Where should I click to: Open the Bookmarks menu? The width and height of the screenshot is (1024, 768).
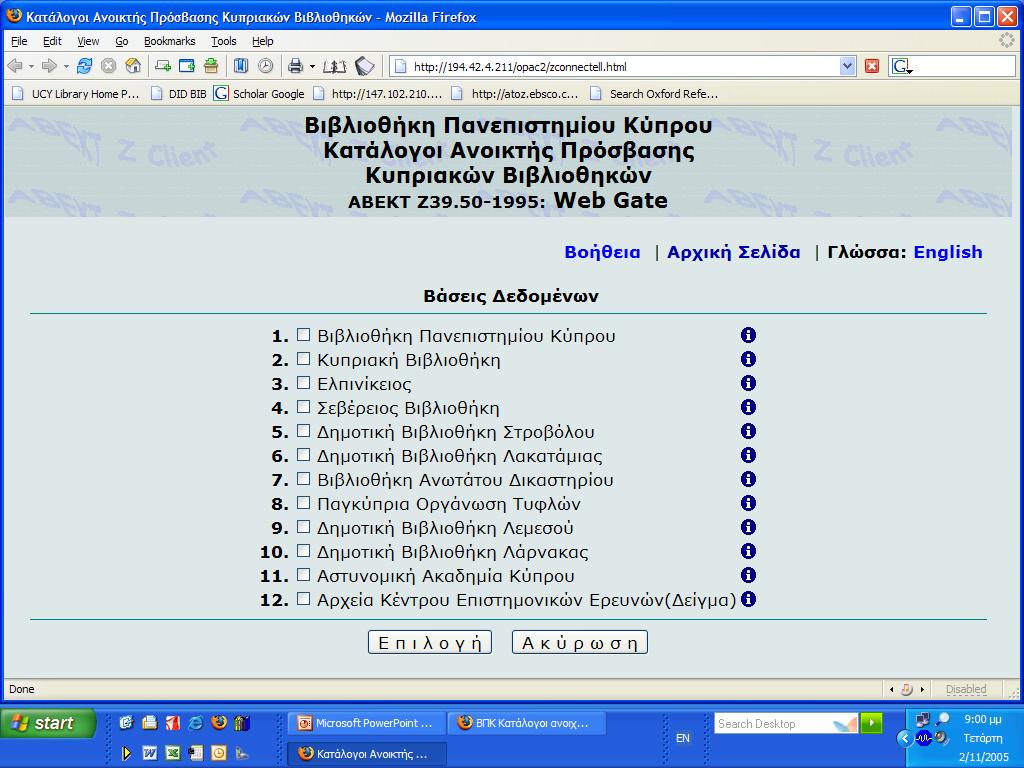click(x=169, y=41)
